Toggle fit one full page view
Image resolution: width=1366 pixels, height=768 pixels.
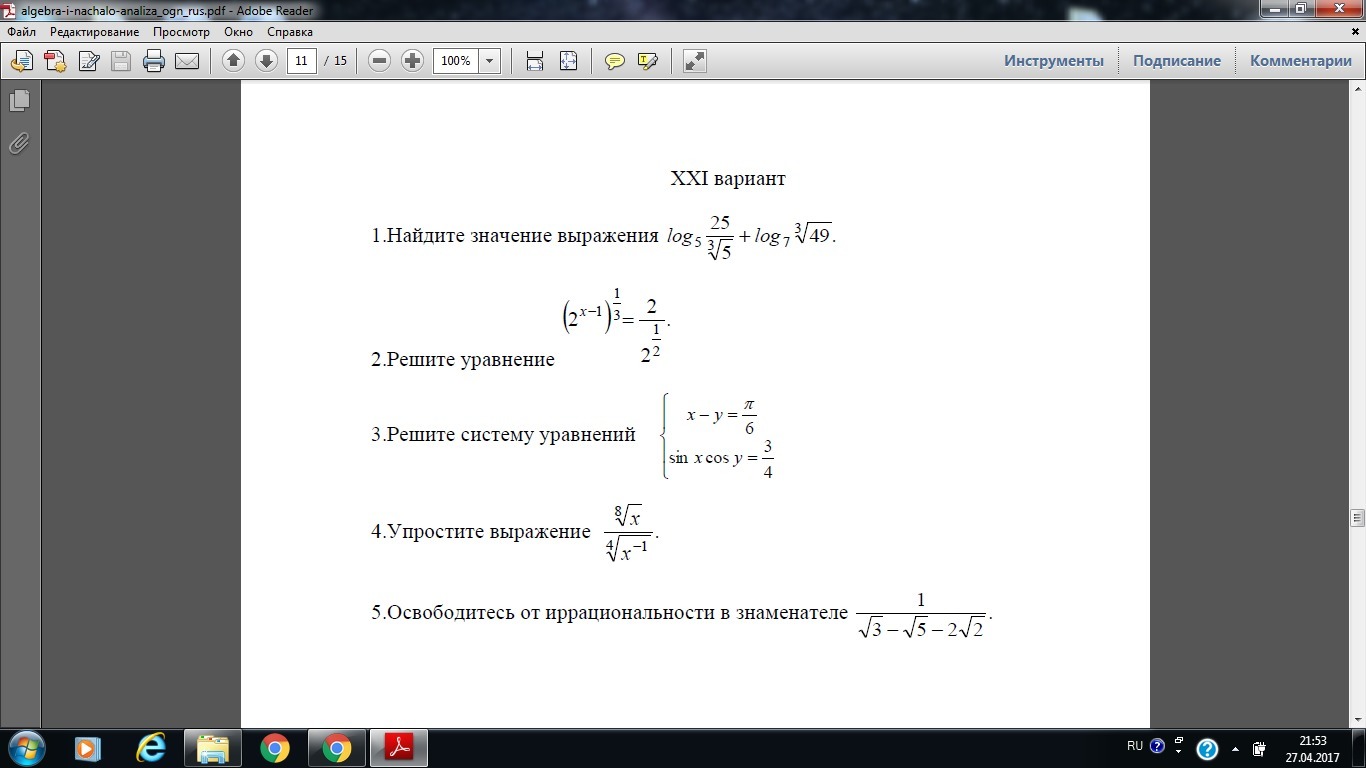pyautogui.click(x=568, y=61)
